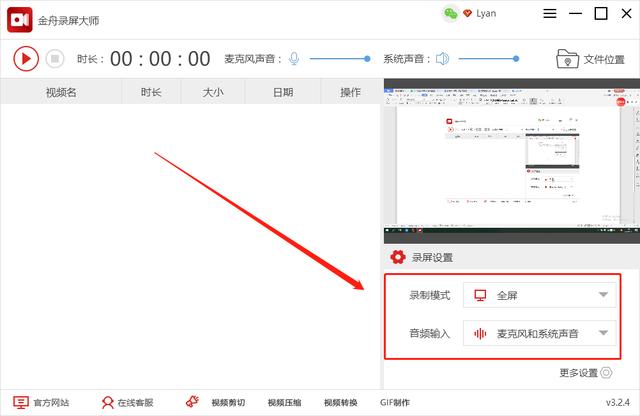Click the waveform icon in the 音频输入 box

[480, 334]
